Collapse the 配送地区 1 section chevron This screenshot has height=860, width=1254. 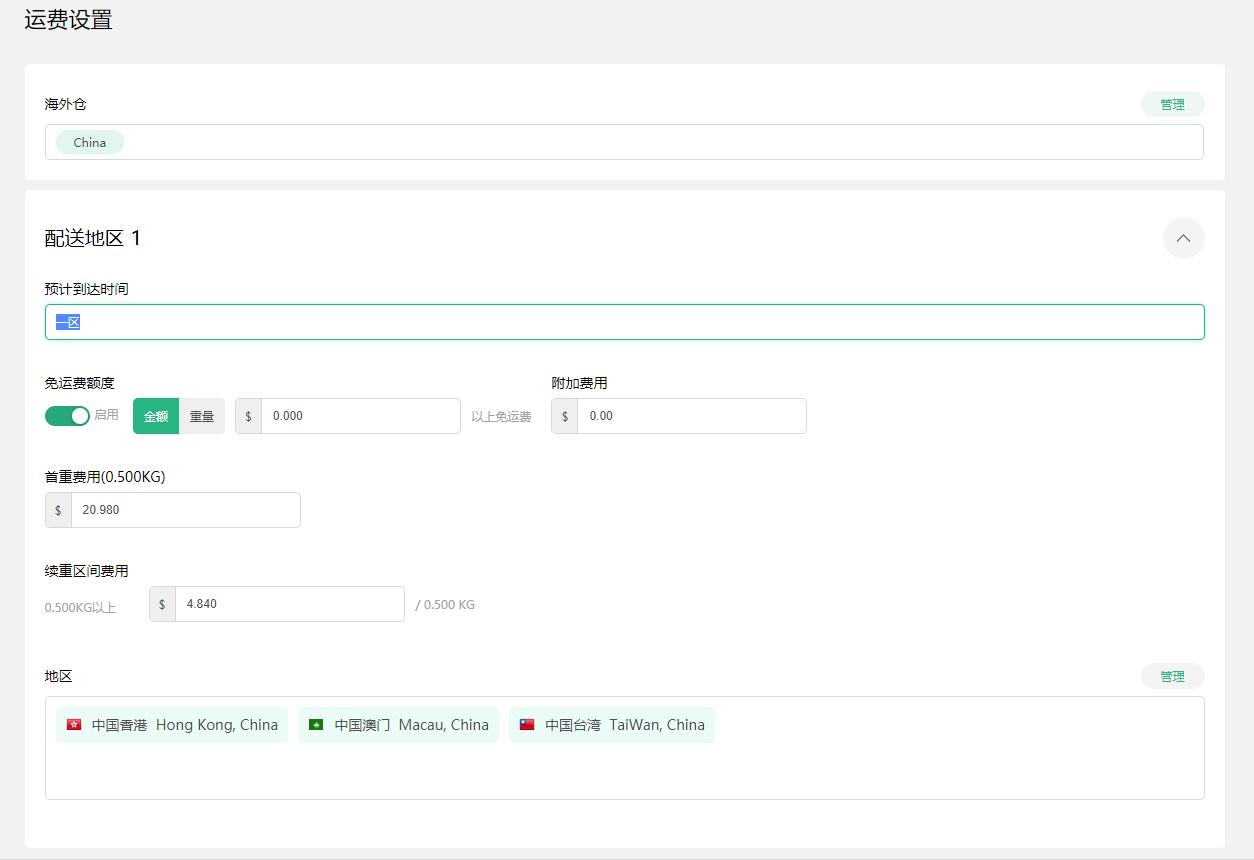coord(1183,238)
